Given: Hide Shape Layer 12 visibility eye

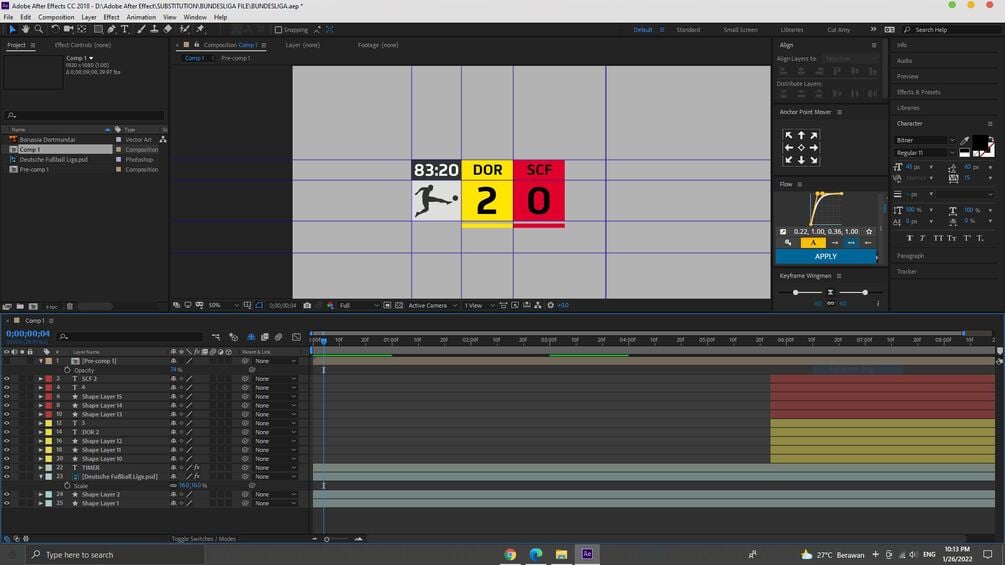Looking at the screenshot, I should coord(6,441).
